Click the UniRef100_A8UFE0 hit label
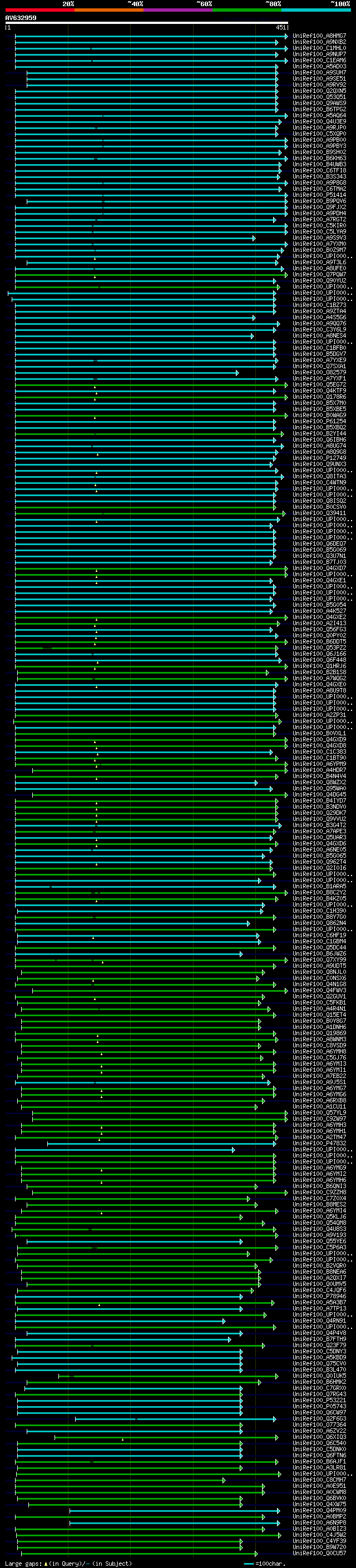This screenshot has height=1568, width=356. [x=319, y=269]
